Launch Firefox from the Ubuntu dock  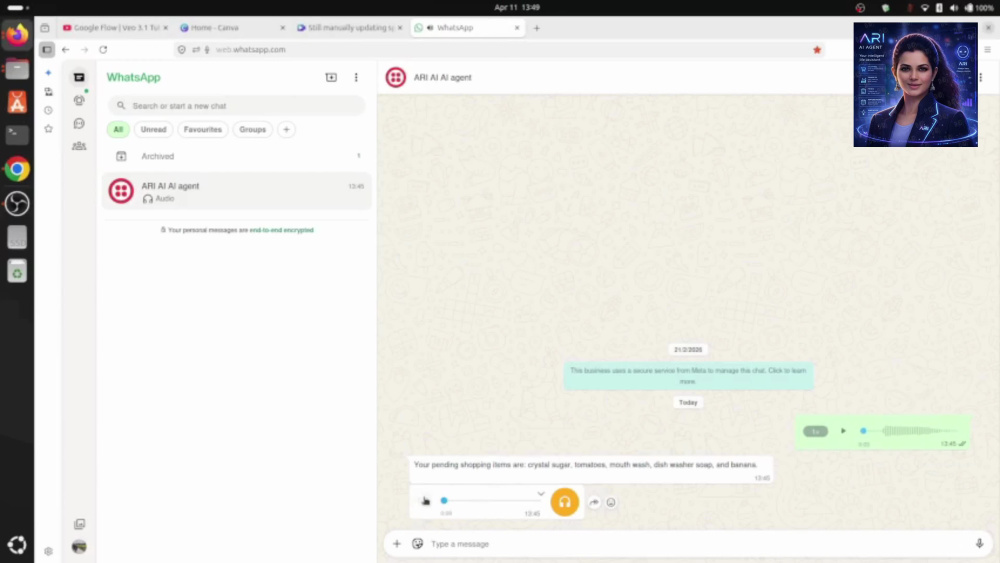point(17,34)
